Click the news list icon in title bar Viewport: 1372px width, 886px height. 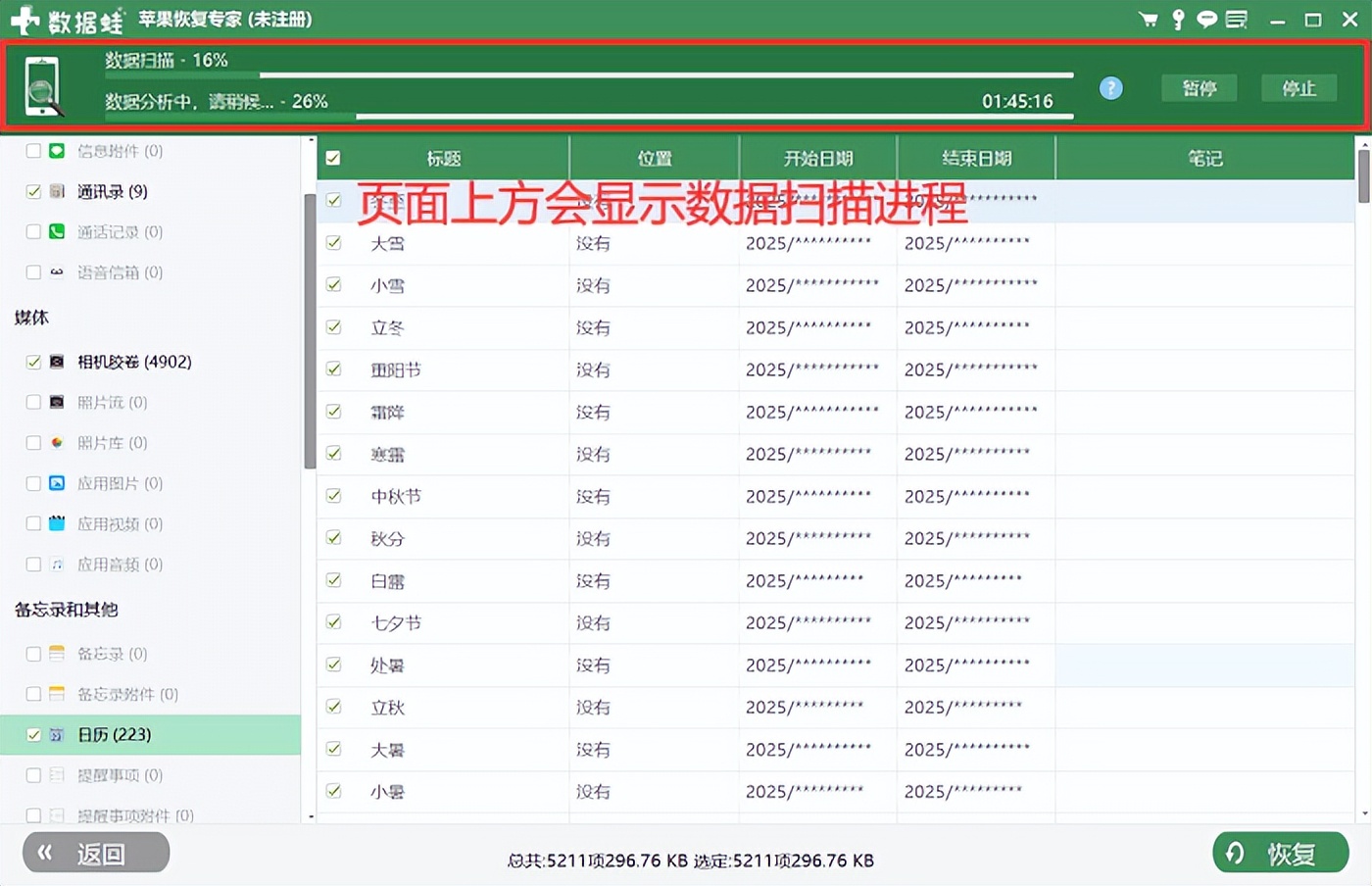(x=1236, y=19)
